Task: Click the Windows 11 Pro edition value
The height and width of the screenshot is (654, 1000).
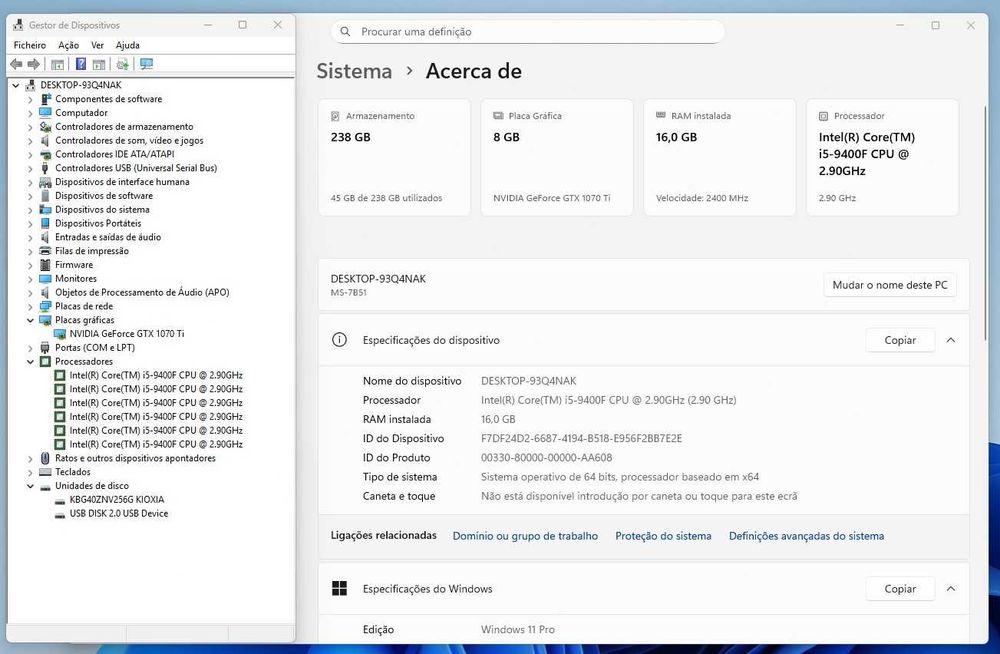Action: [517, 629]
